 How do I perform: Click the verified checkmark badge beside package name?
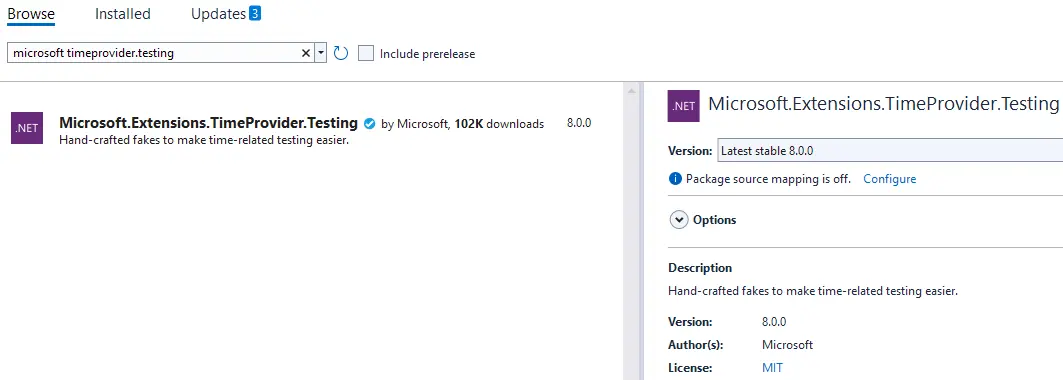[369, 124]
